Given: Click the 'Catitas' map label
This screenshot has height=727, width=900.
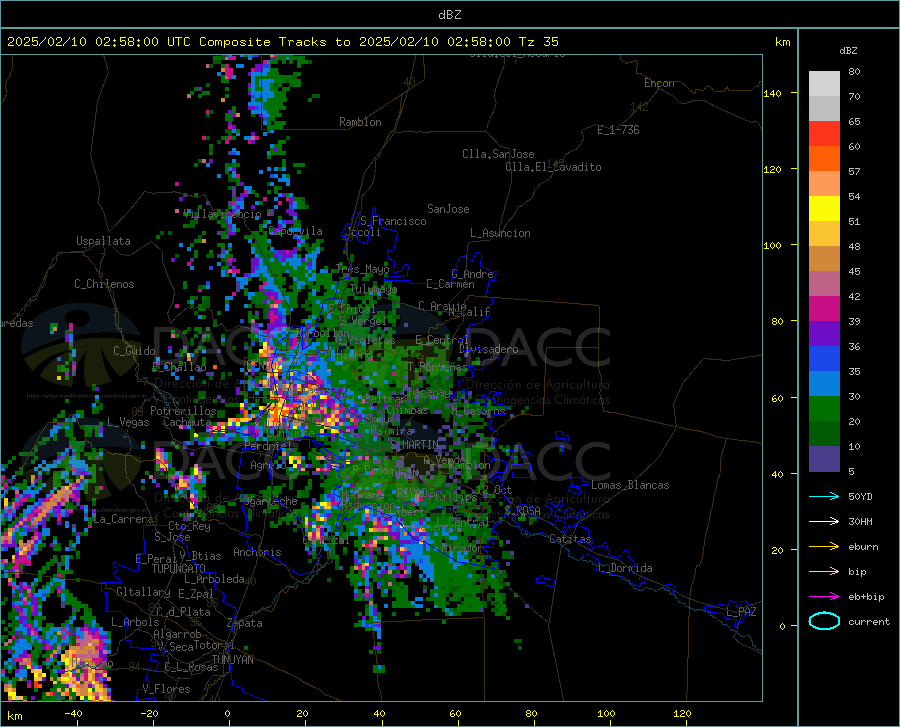Looking at the screenshot, I should point(570,539).
